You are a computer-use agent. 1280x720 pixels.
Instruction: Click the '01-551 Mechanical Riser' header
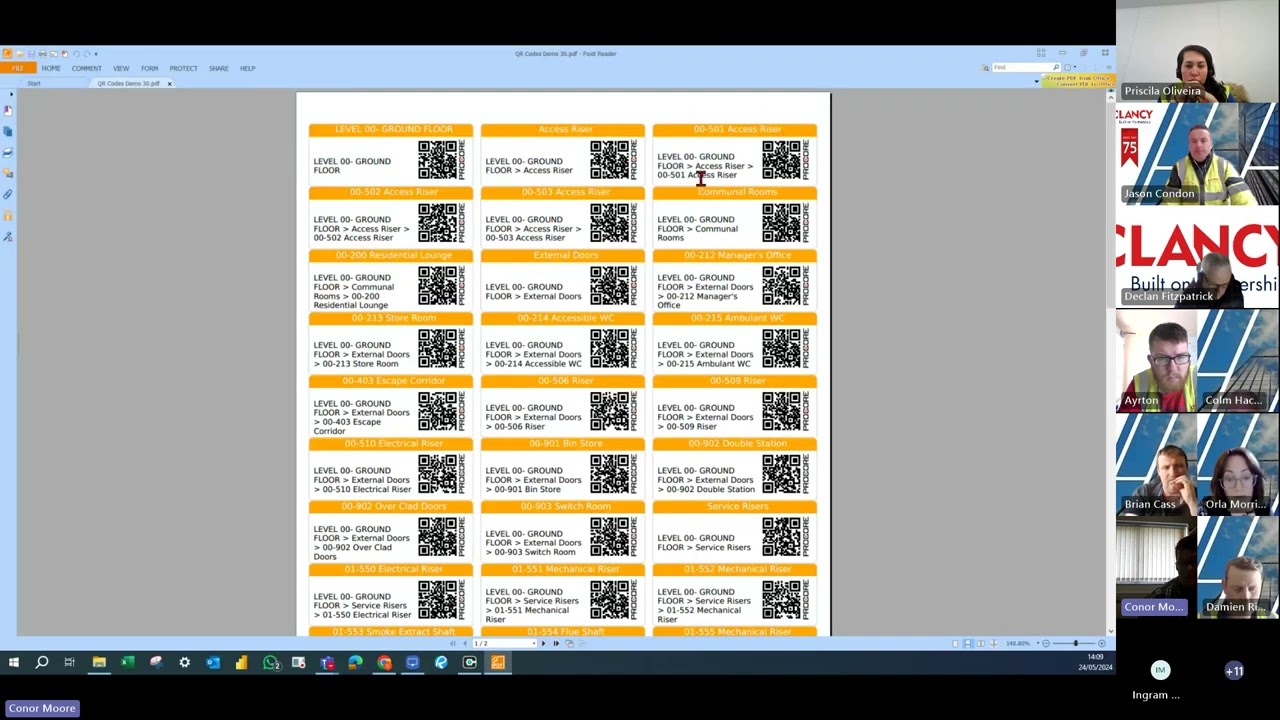pos(565,570)
